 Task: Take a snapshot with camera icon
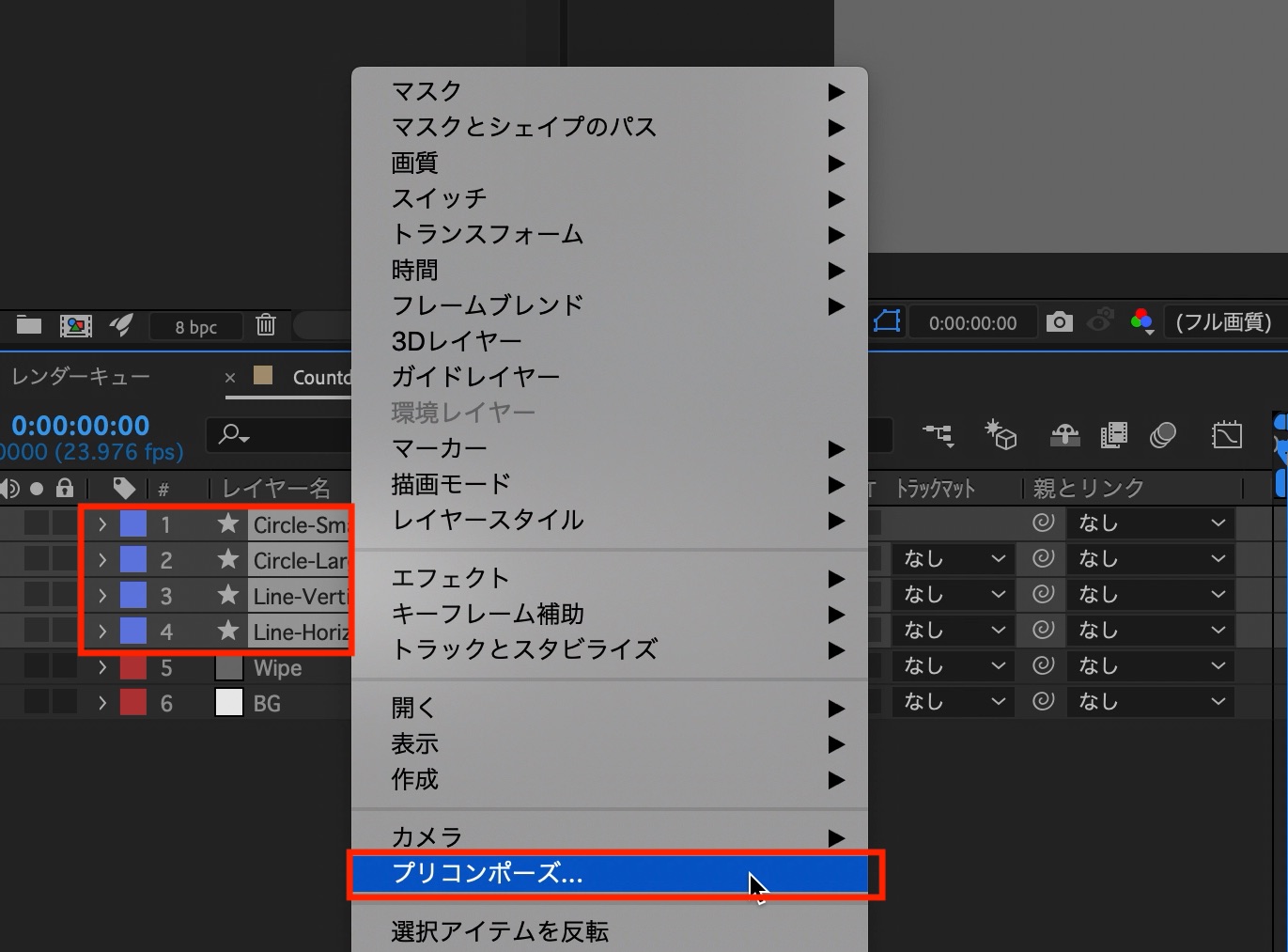(1059, 322)
